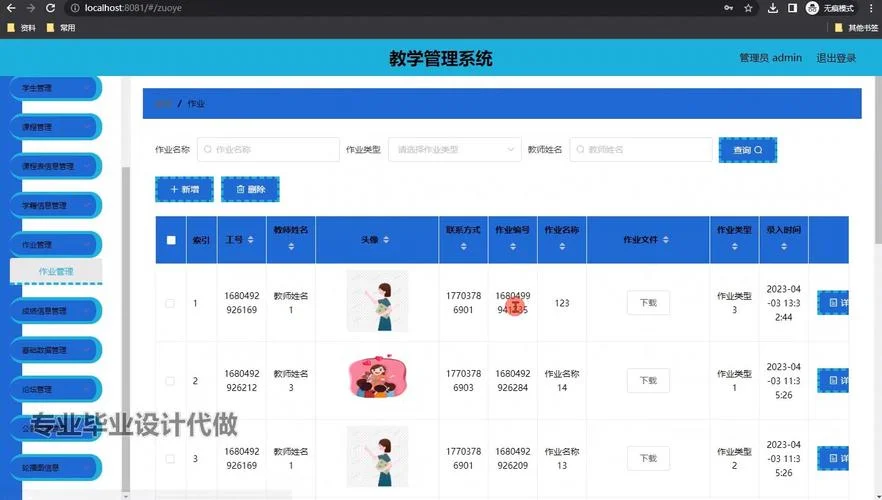The width and height of the screenshot is (882, 500).
Task: Tick the checkbox for row 1
Action: (x=170, y=303)
